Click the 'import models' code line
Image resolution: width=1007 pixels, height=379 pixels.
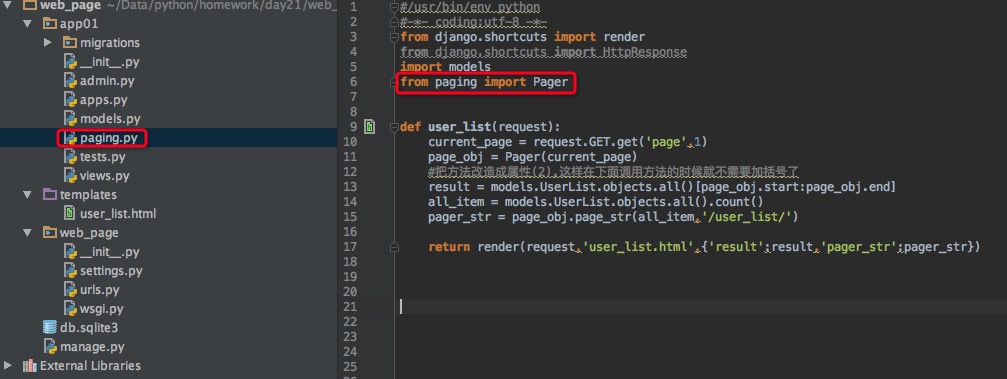pos(445,67)
